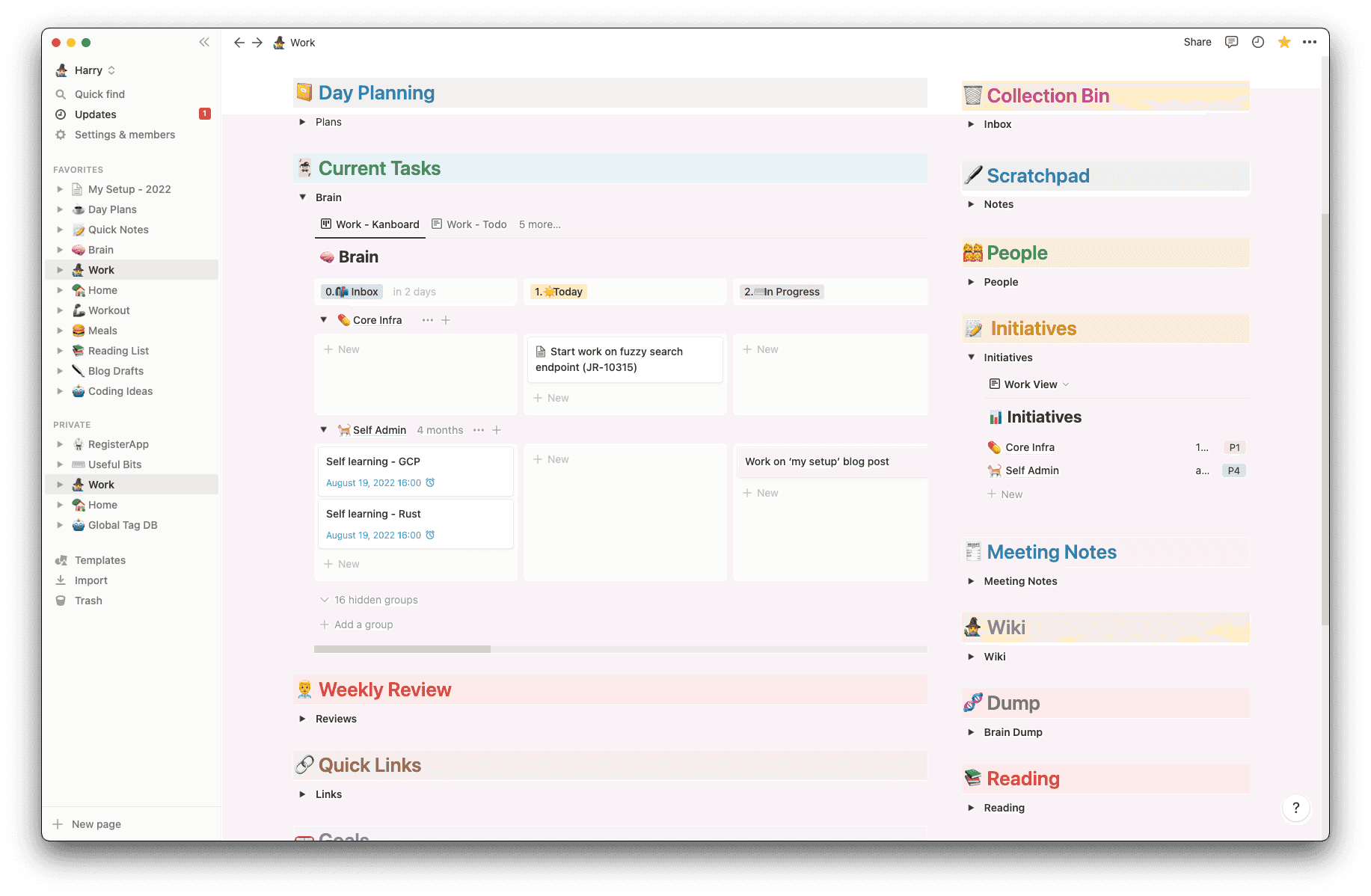Viewport: 1371px width, 896px height.
Task: Click the plus icon beside Core Infra group
Action: coord(446,320)
